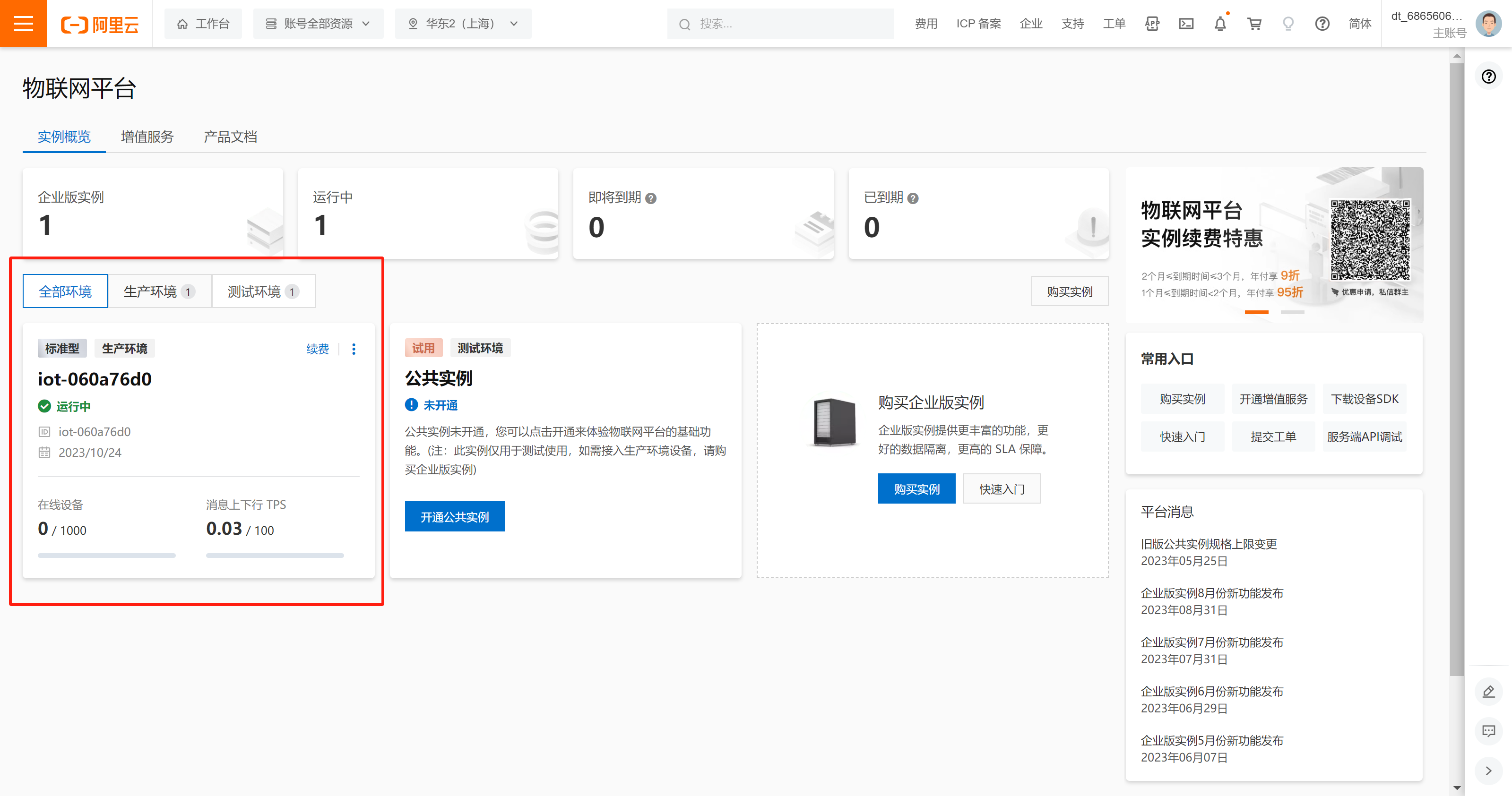Click blue 购买实例 in enterprise card
This screenshot has width=1512, height=796.
point(916,488)
